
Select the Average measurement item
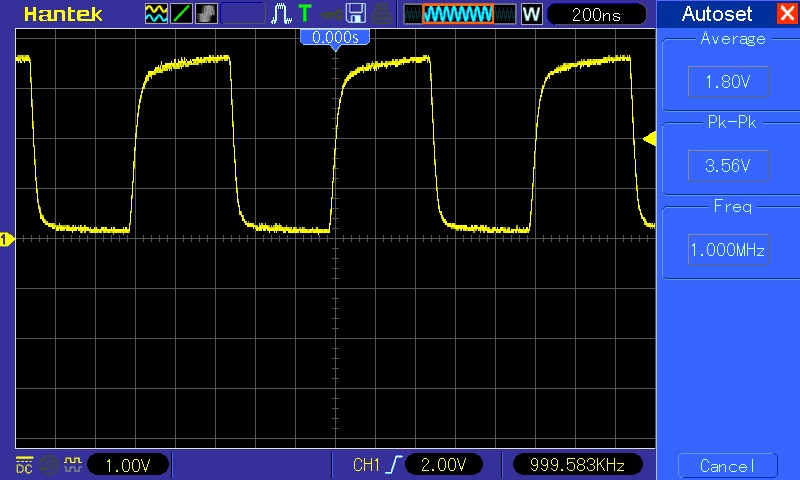pos(727,82)
